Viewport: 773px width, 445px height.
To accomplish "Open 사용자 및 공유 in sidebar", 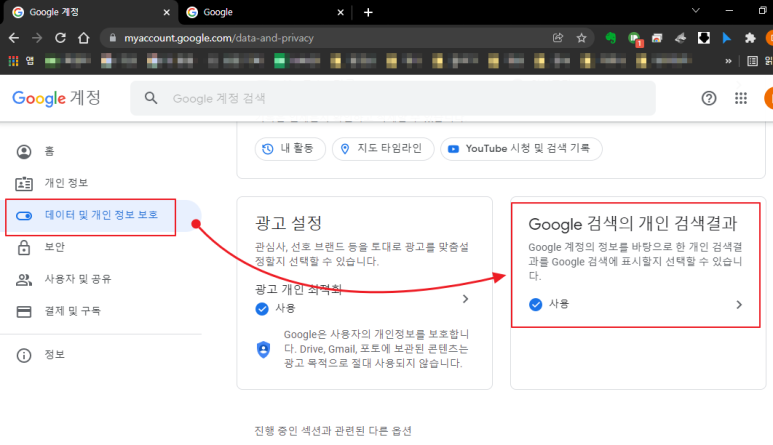I will point(101,279).
